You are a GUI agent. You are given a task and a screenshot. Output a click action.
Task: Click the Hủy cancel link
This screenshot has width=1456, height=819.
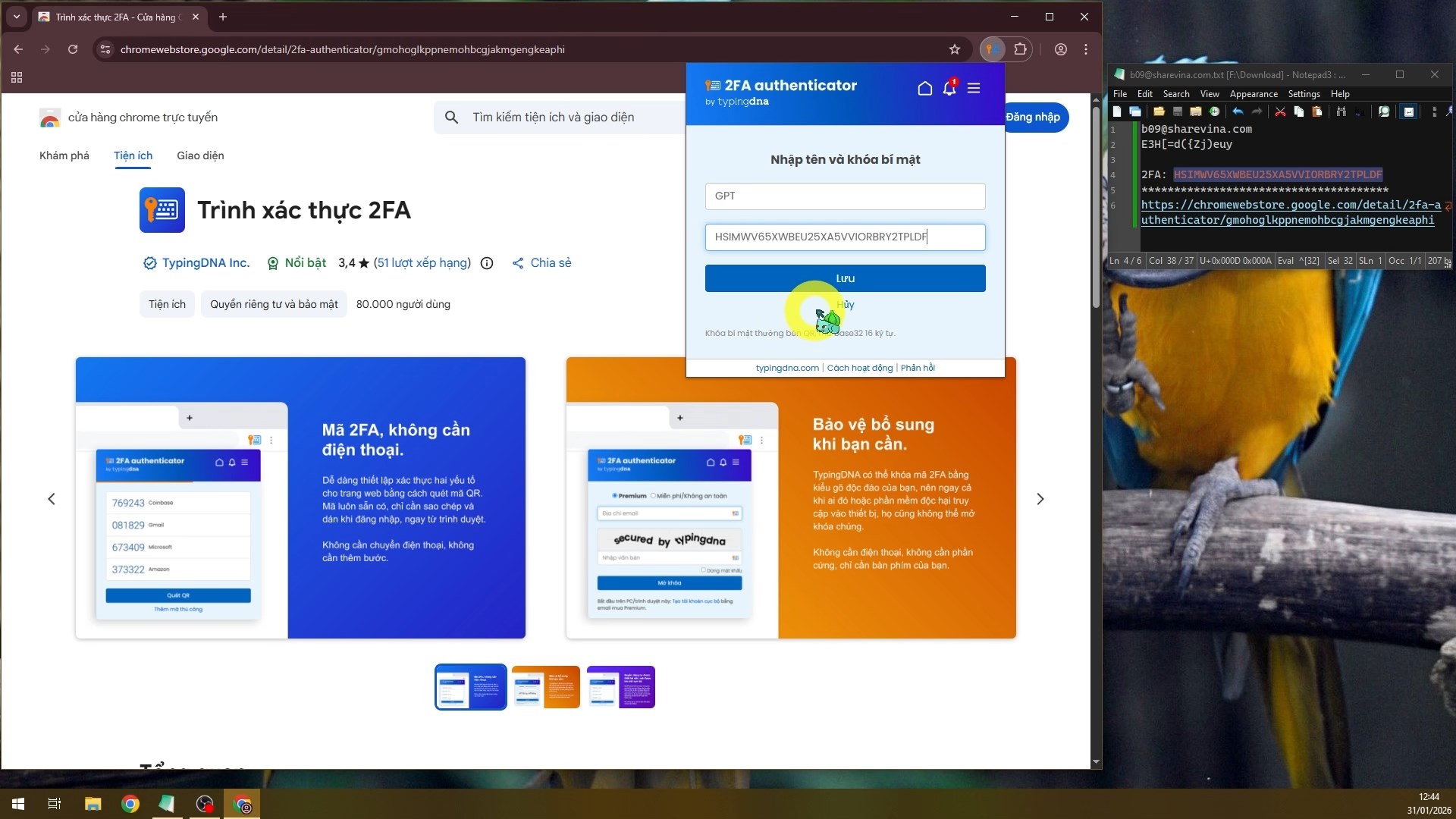pos(846,305)
